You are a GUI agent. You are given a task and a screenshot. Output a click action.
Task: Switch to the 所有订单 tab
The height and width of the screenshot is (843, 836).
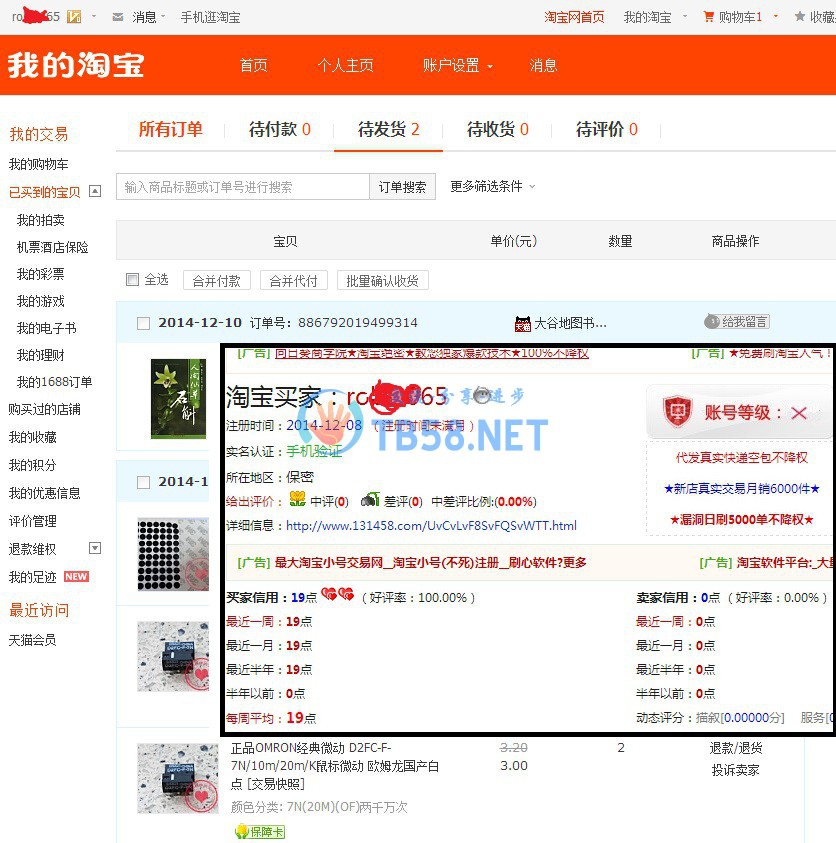pos(170,129)
